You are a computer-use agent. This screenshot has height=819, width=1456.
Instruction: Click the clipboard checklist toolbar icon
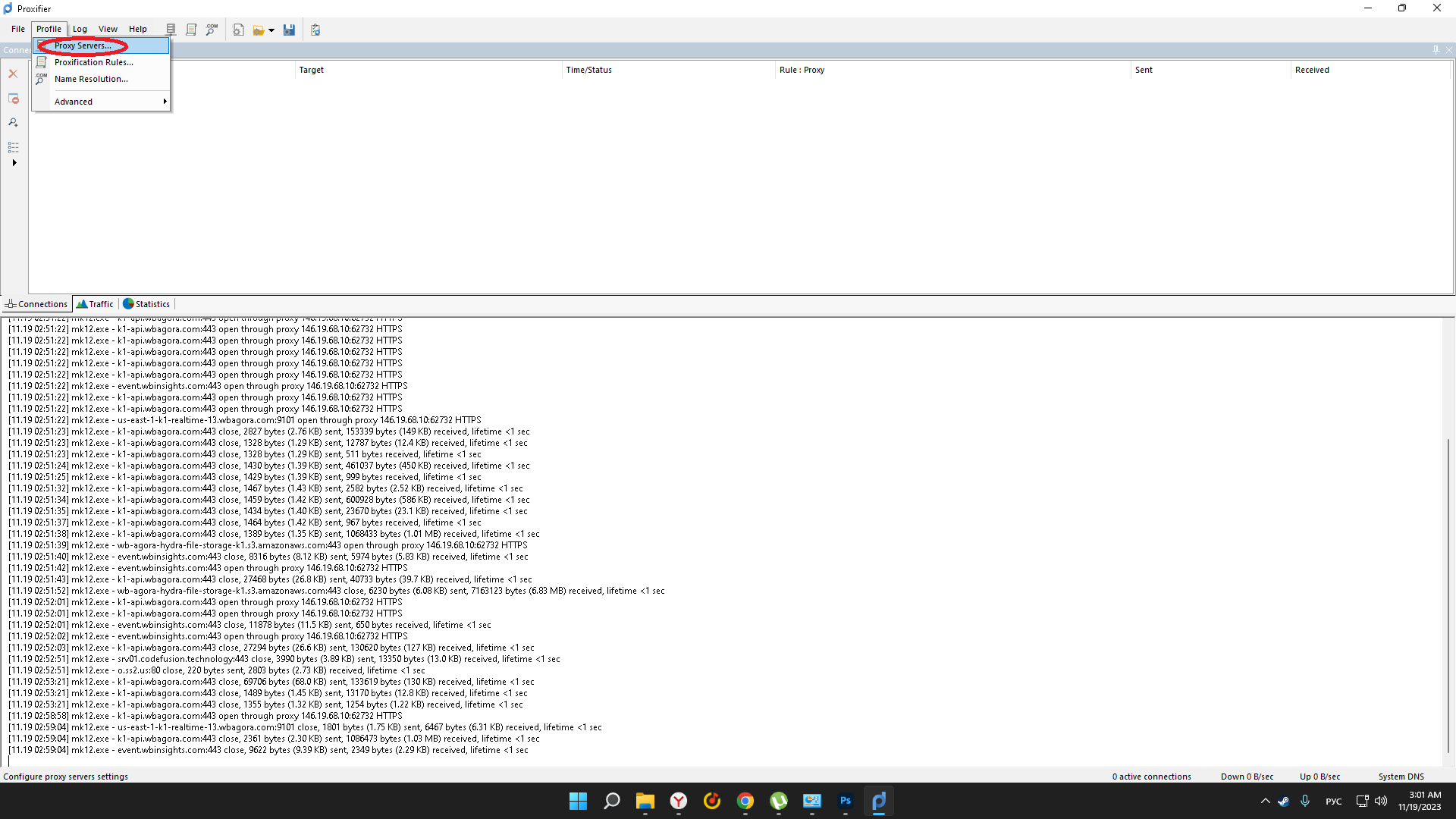(x=315, y=30)
